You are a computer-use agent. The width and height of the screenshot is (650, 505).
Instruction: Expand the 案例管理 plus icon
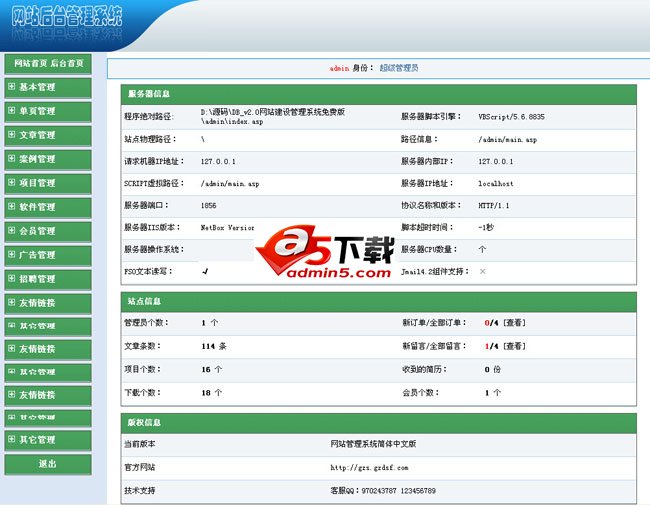click(x=12, y=158)
